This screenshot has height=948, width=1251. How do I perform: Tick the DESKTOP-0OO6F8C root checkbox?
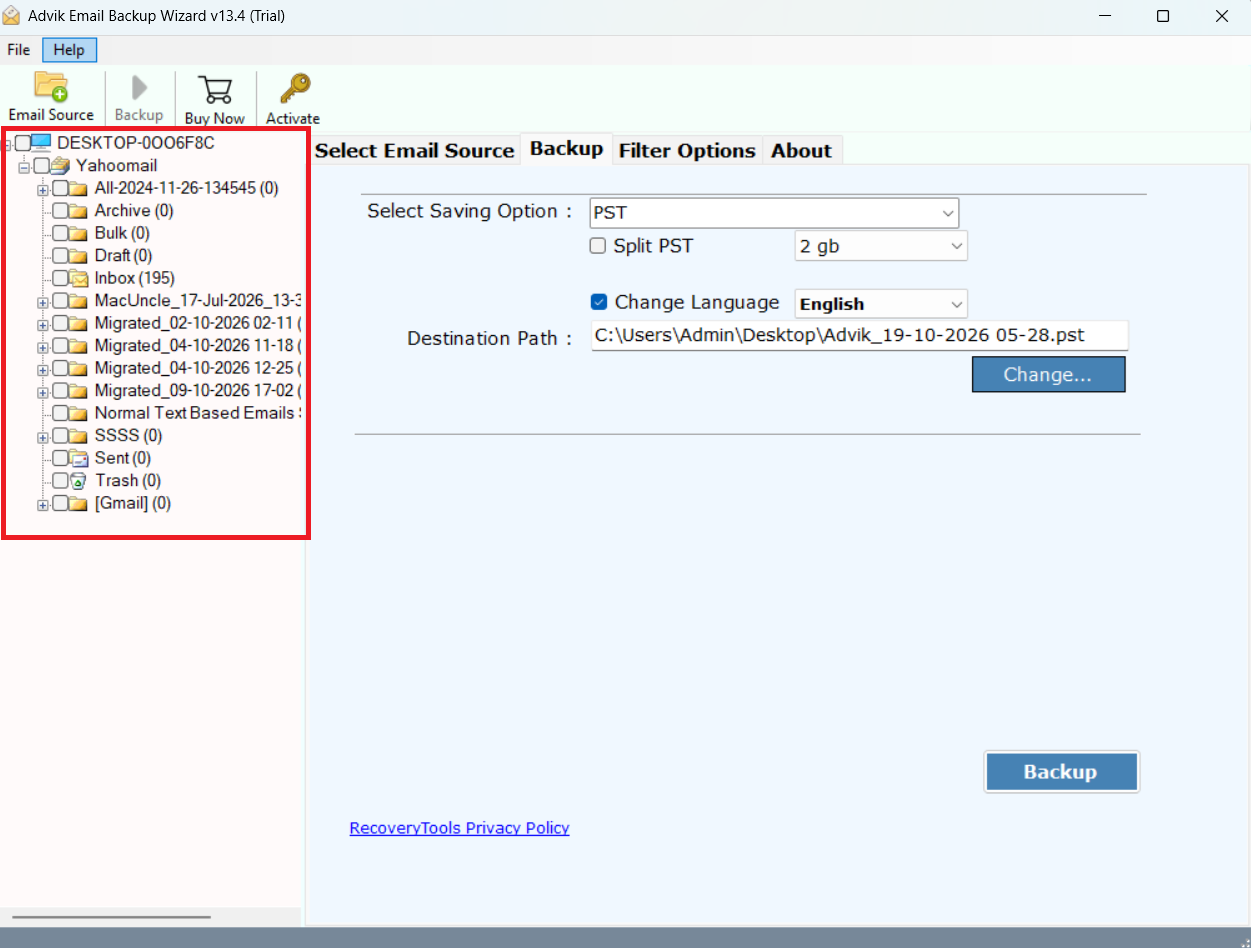(23, 143)
